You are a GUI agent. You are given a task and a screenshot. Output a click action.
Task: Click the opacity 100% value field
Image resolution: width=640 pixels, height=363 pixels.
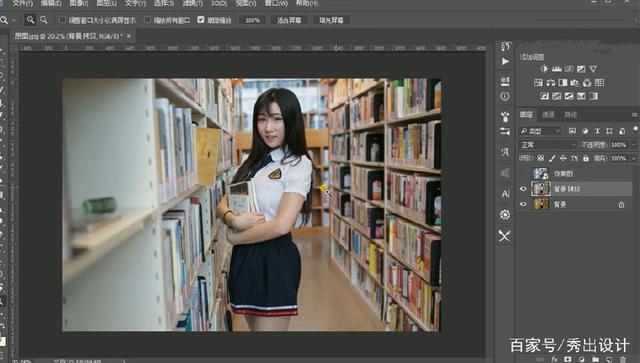618,145
